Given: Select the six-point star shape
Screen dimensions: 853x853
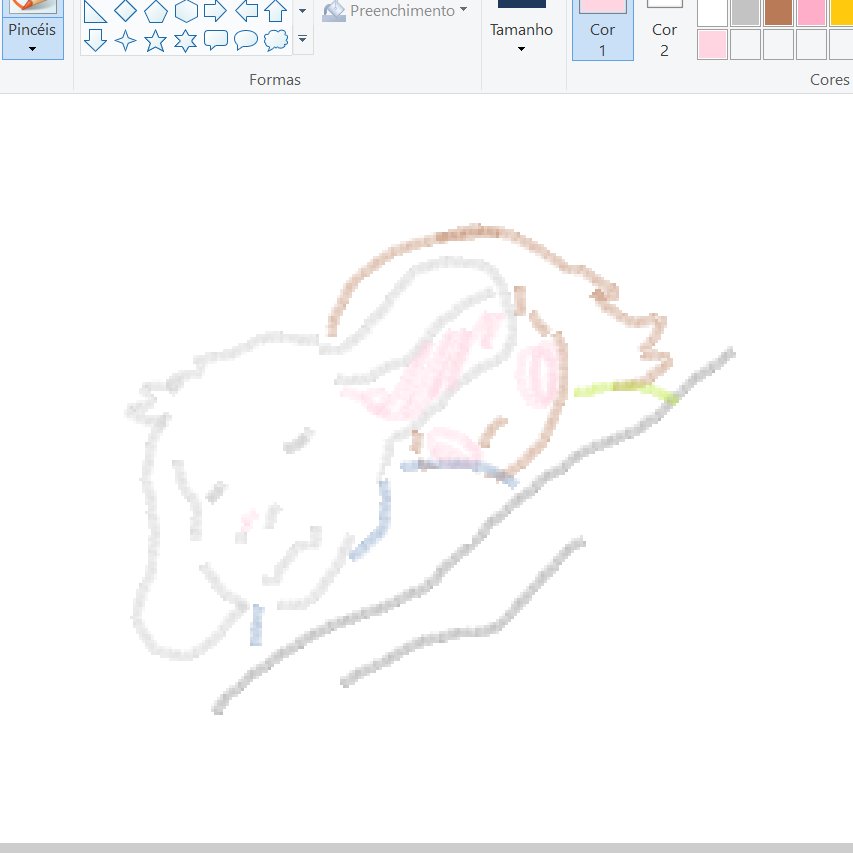Looking at the screenshot, I should (x=186, y=41).
